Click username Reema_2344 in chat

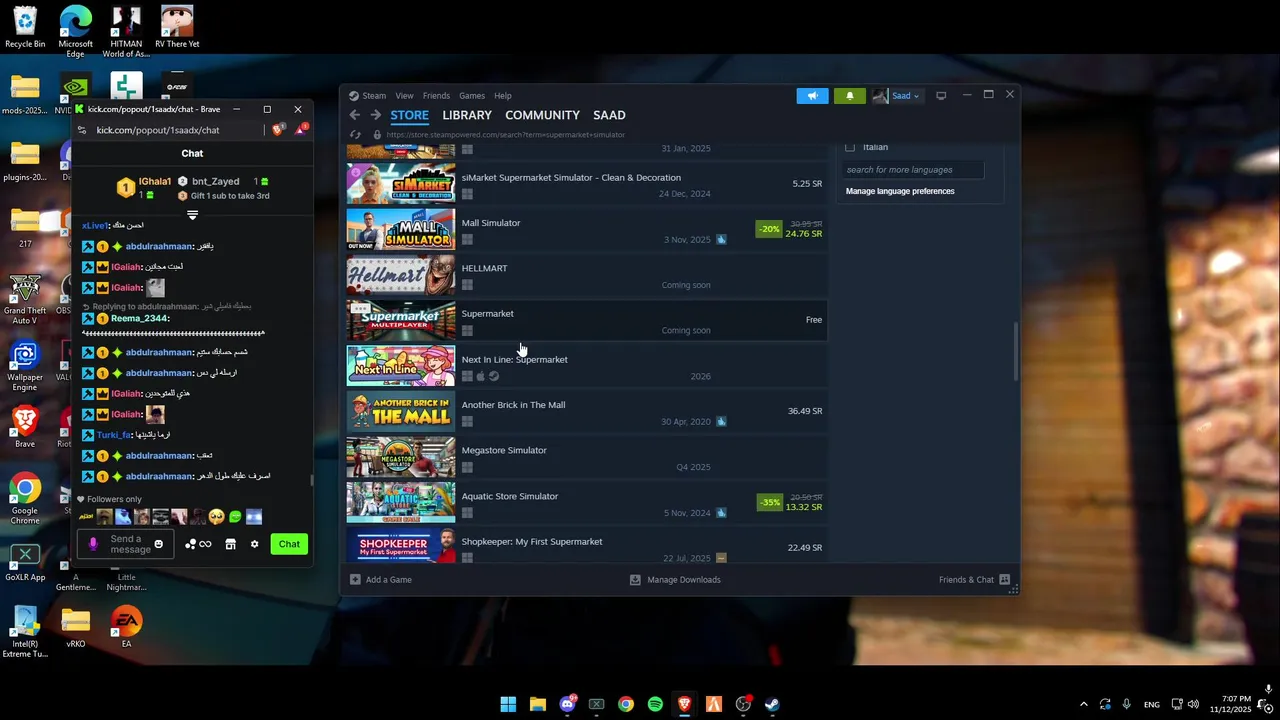[140, 318]
